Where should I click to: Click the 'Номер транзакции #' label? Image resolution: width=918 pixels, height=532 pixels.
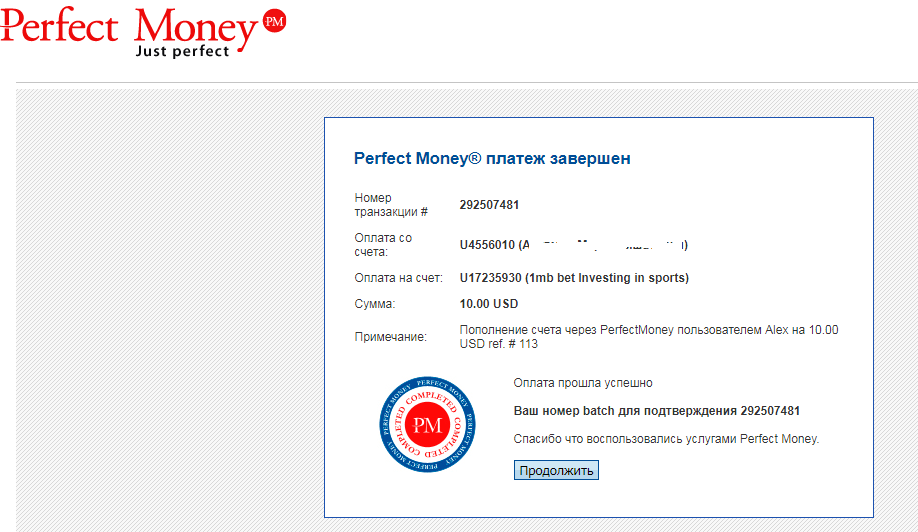pyautogui.click(x=391, y=205)
